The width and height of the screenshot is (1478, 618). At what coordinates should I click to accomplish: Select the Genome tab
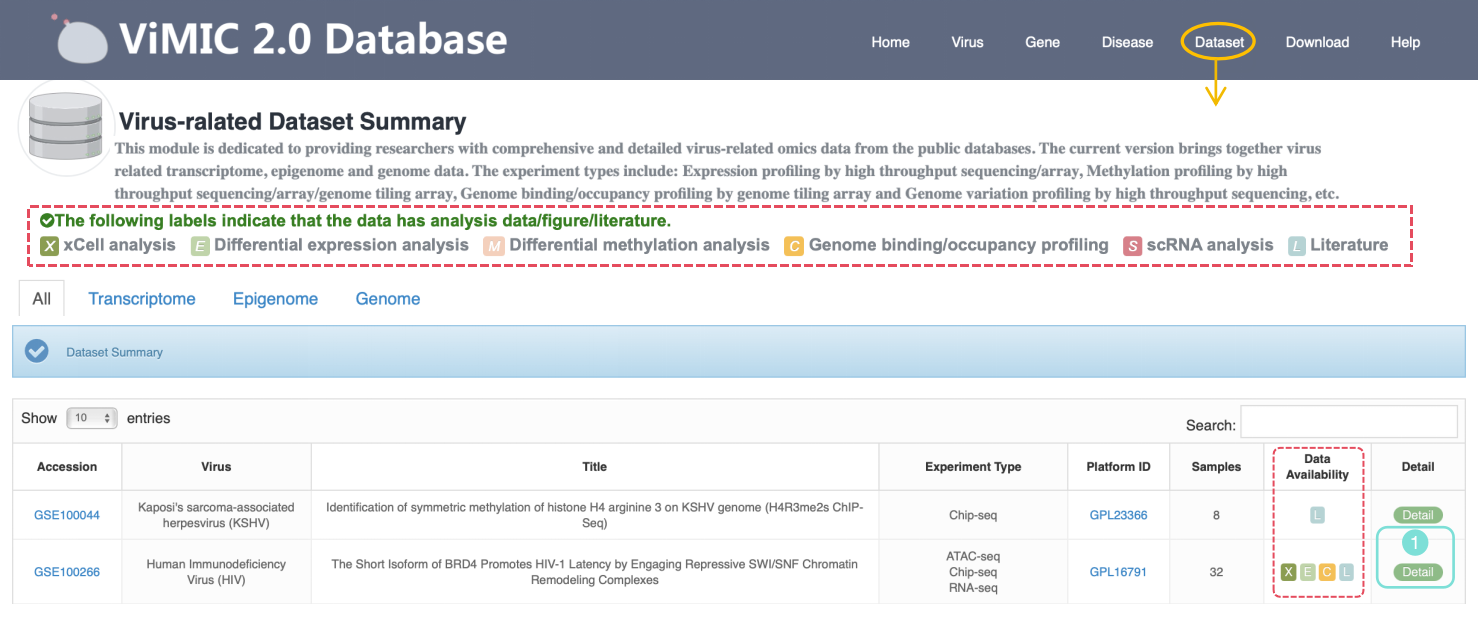pos(388,299)
